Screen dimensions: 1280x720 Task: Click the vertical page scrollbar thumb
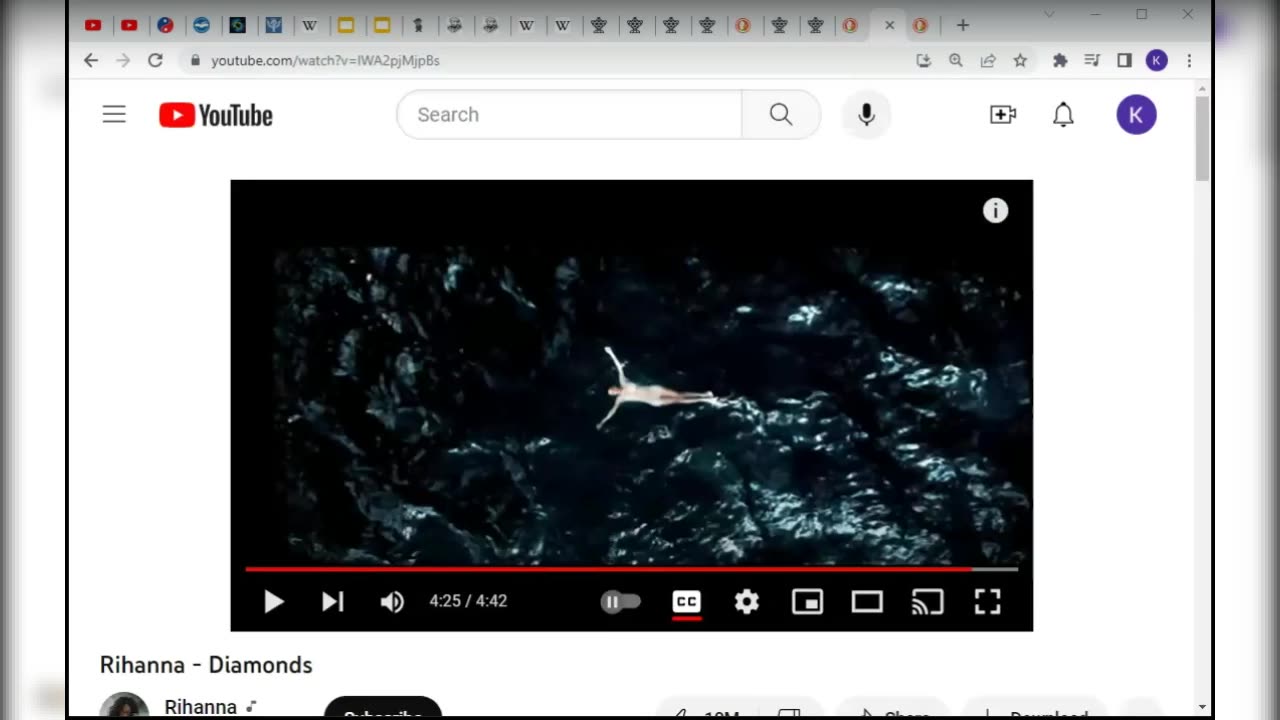click(x=1203, y=137)
